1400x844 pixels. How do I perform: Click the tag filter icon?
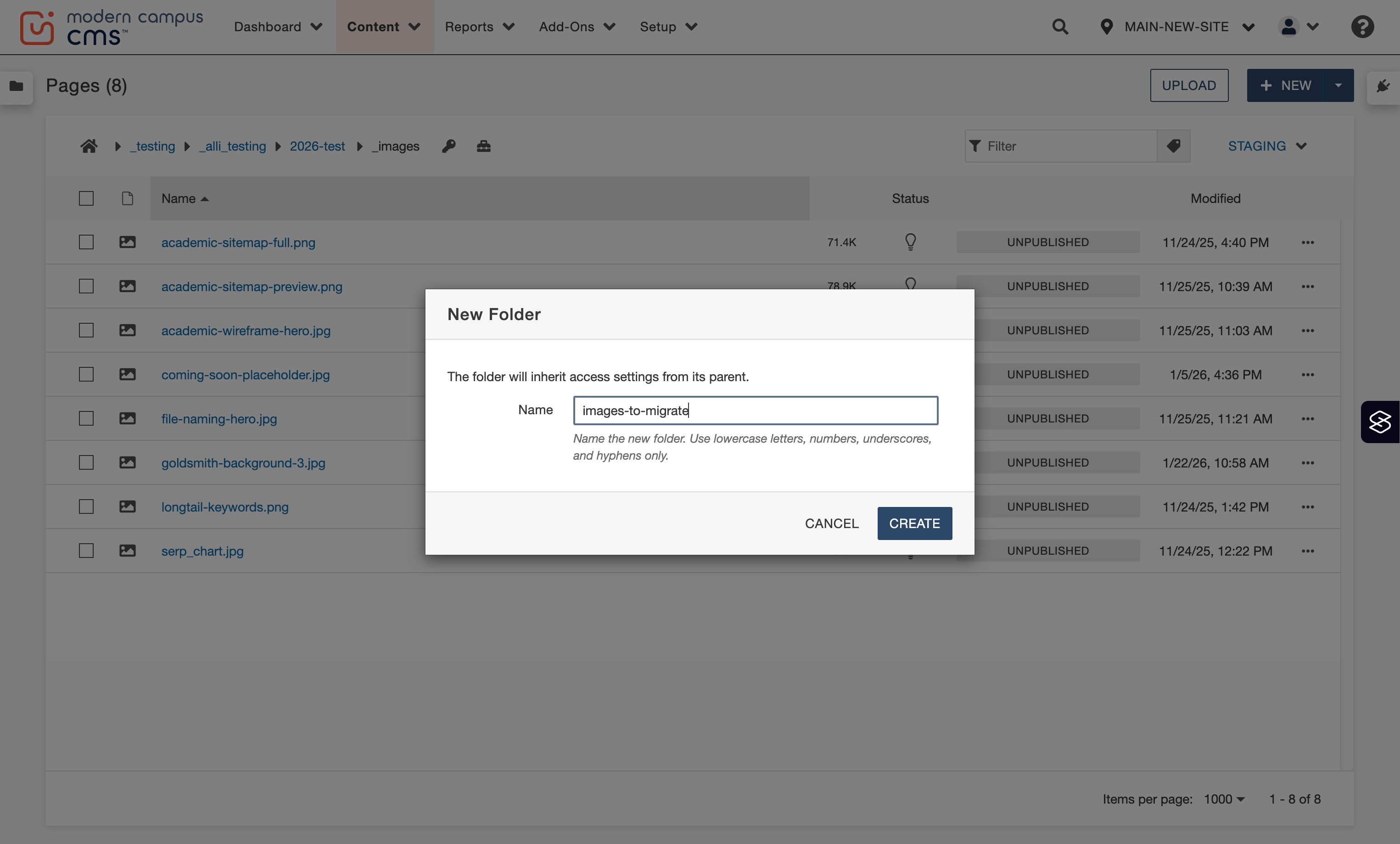(x=1173, y=146)
